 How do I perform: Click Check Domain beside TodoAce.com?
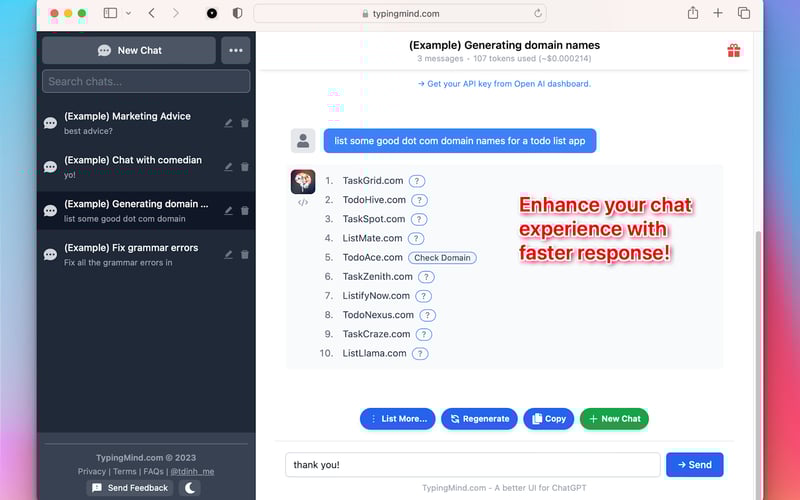point(442,258)
